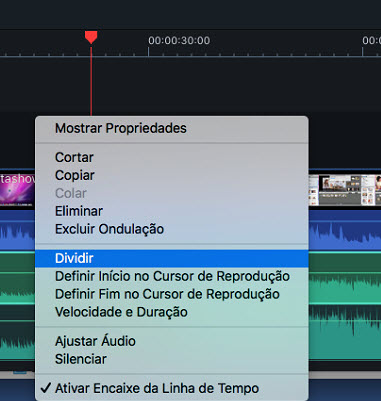Choose Ajustar Áudio menu item

(172, 341)
